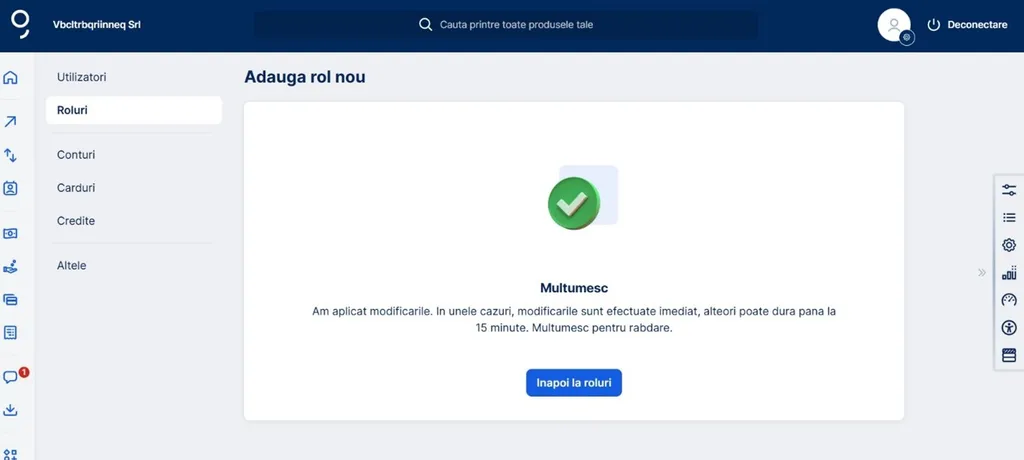1024x460 pixels.
Task: Open the sliders settings icon on right panel
Action: tap(1008, 190)
